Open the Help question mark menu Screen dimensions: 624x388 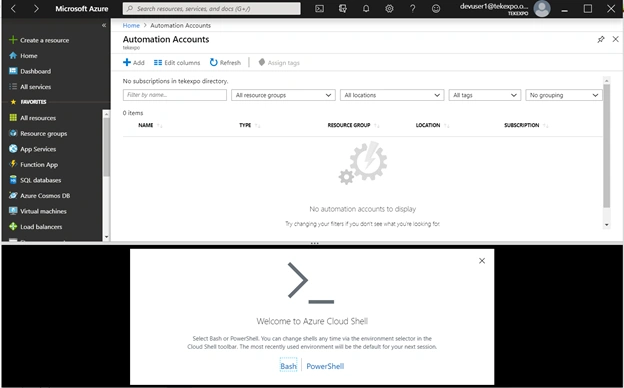click(413, 9)
